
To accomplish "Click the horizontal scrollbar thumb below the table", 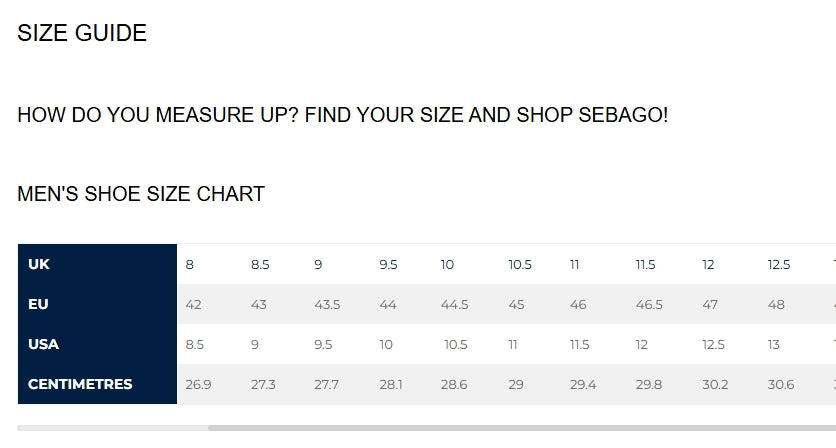I will [x=520, y=428].
